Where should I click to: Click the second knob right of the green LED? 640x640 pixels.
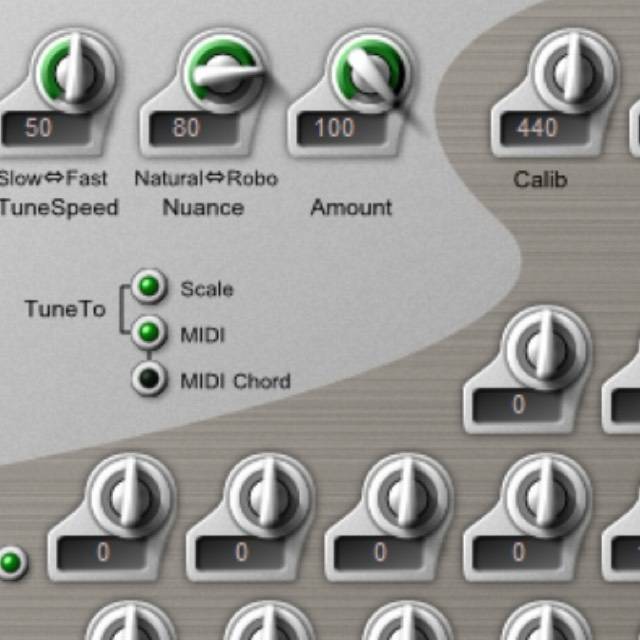[x=270, y=497]
